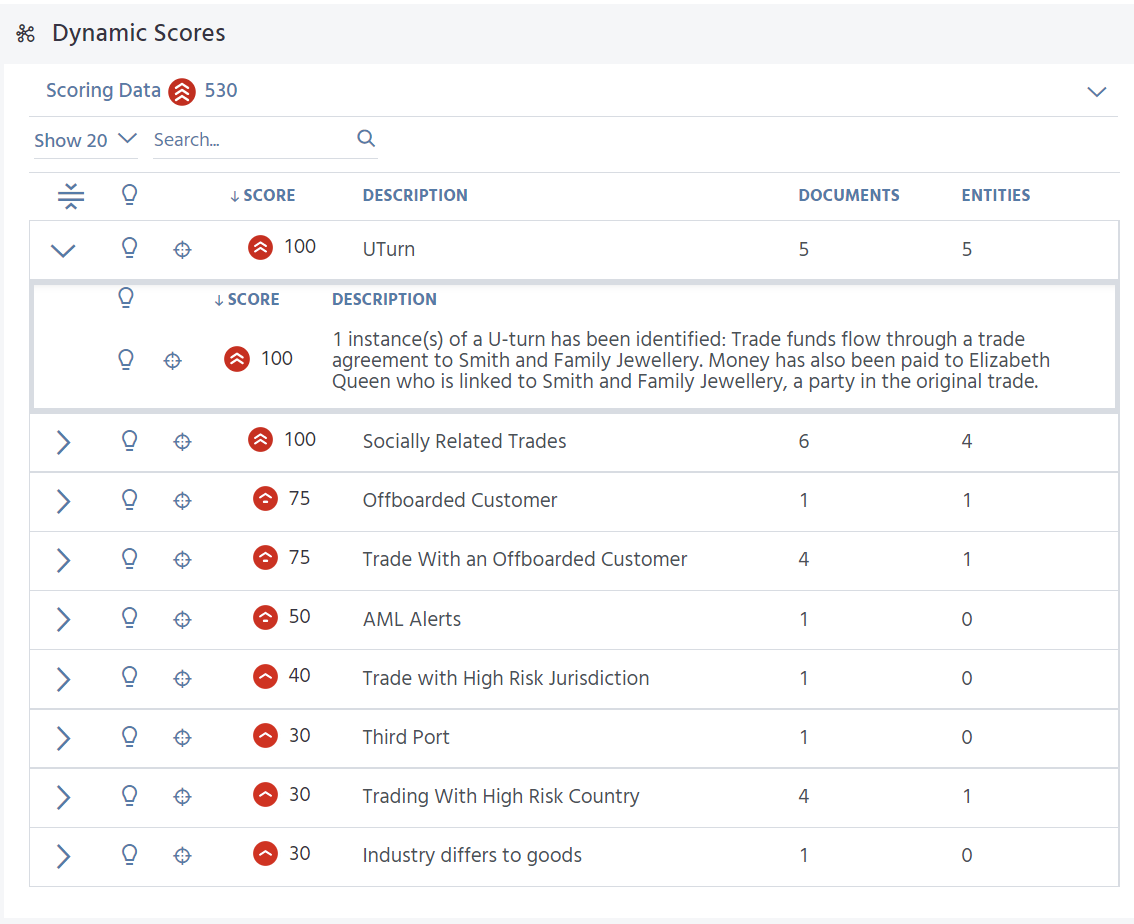
Task: Click the target locate icon on the UTurn row
Action: [x=182, y=249]
